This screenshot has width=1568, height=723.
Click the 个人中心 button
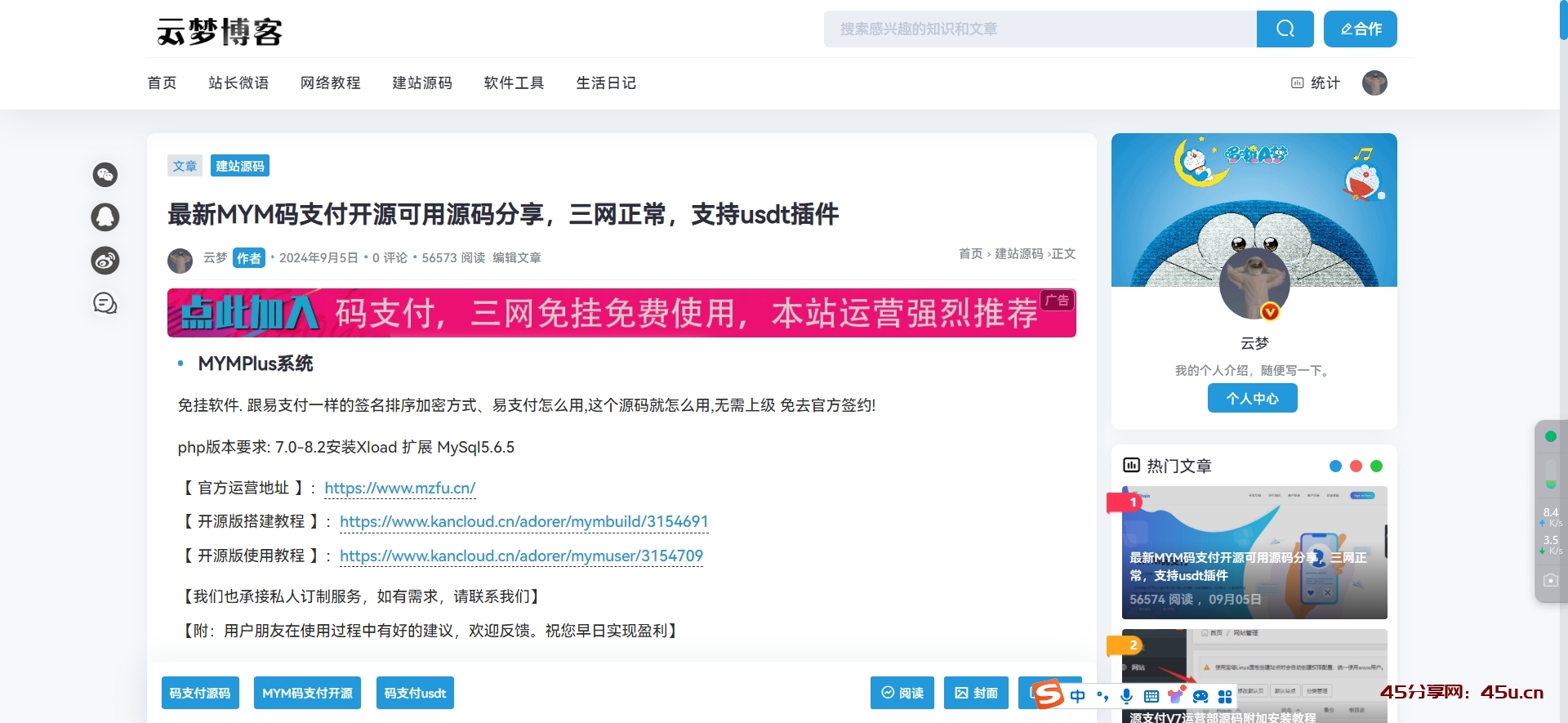coord(1253,398)
